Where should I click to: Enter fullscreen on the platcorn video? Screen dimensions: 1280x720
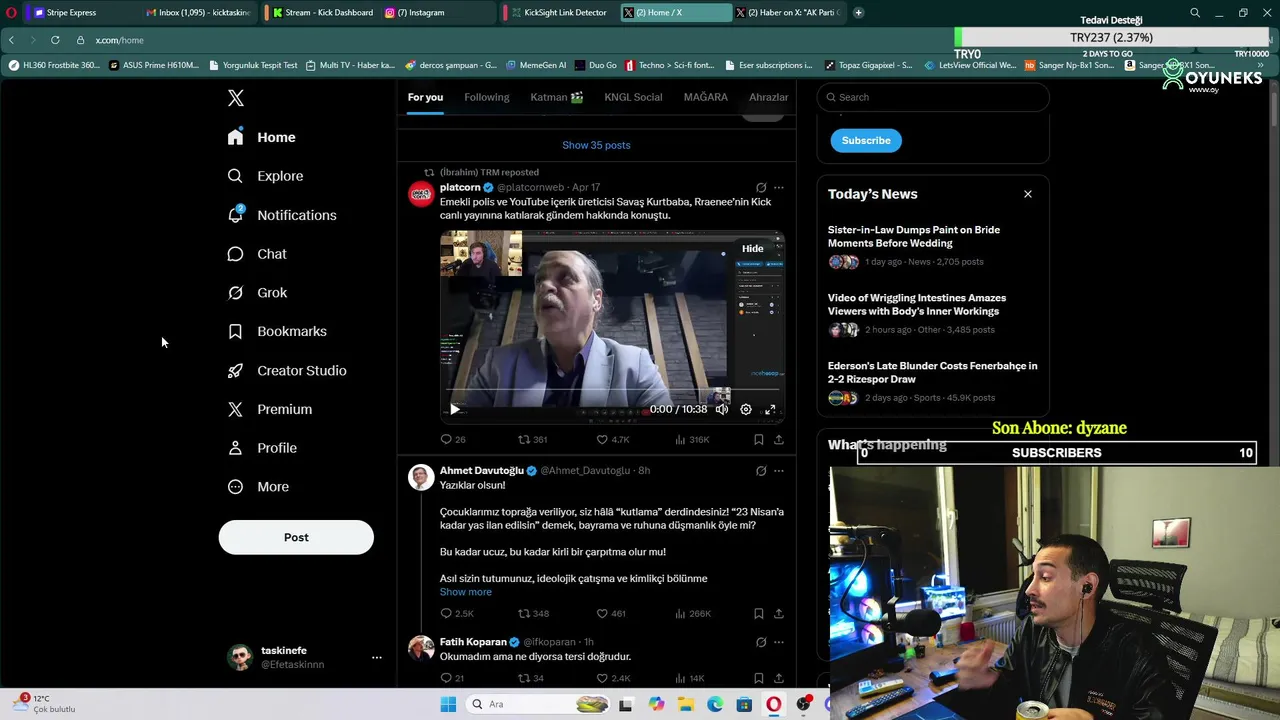pos(770,409)
